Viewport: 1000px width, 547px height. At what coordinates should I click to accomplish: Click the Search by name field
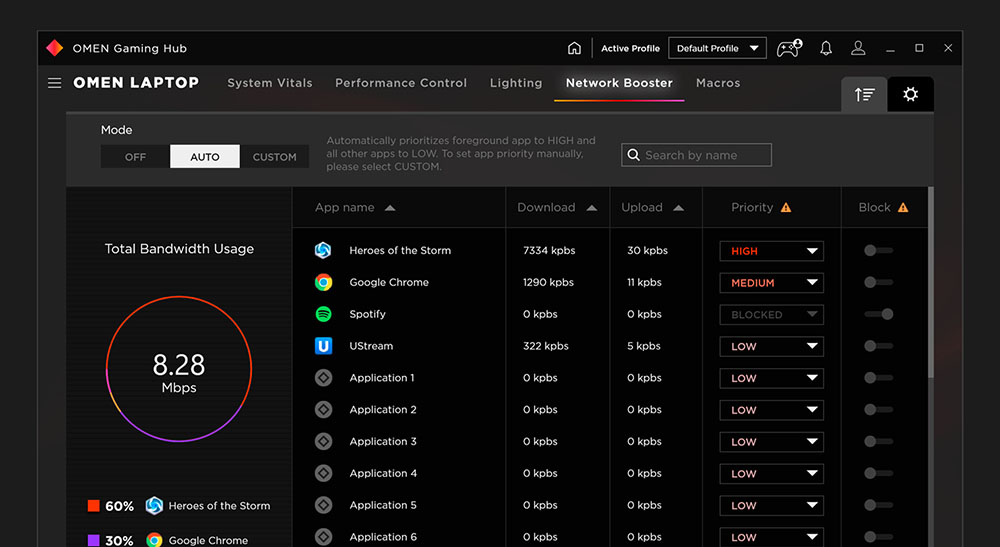click(x=697, y=155)
